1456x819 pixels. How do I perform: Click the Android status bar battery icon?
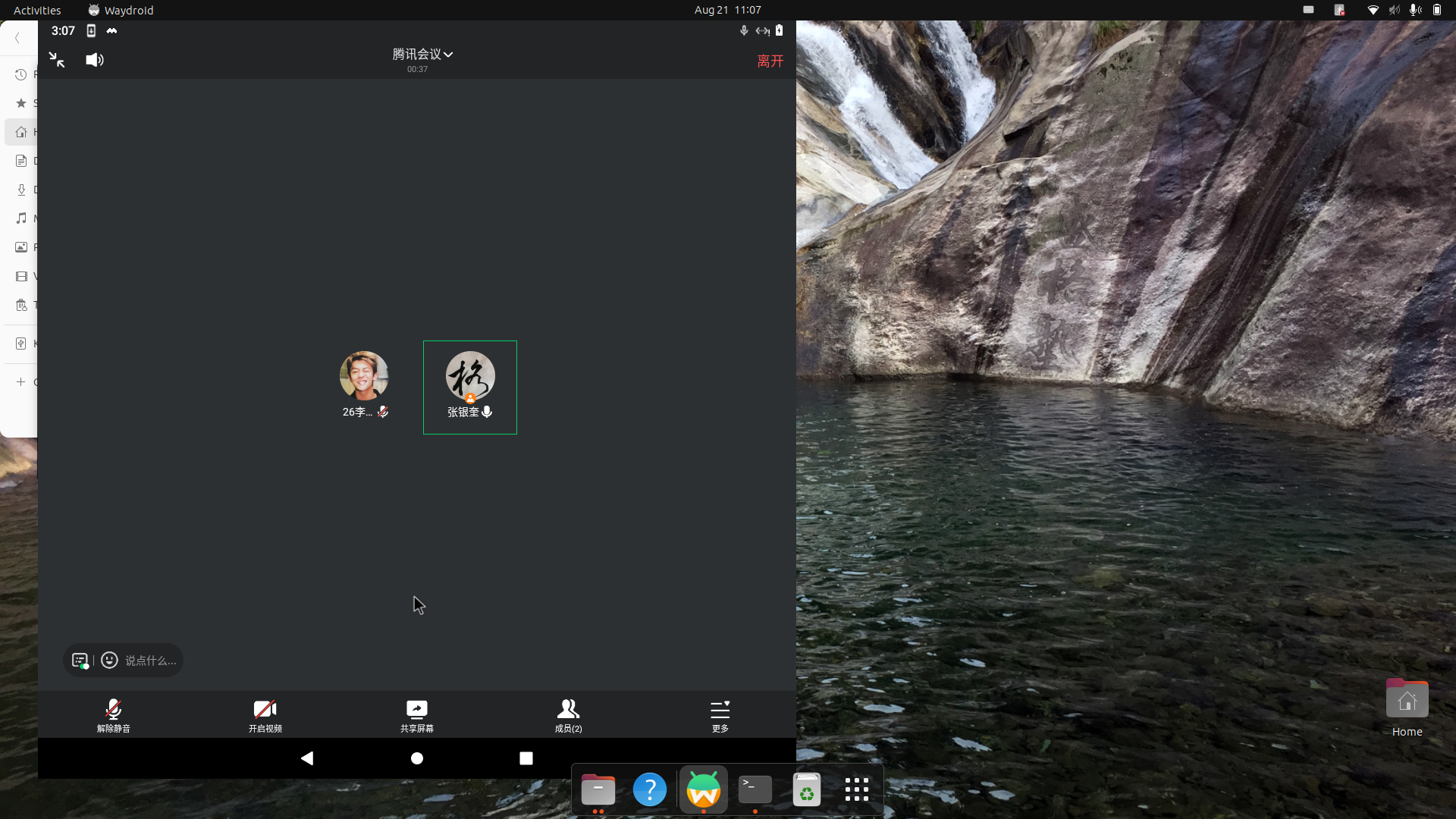click(x=779, y=30)
